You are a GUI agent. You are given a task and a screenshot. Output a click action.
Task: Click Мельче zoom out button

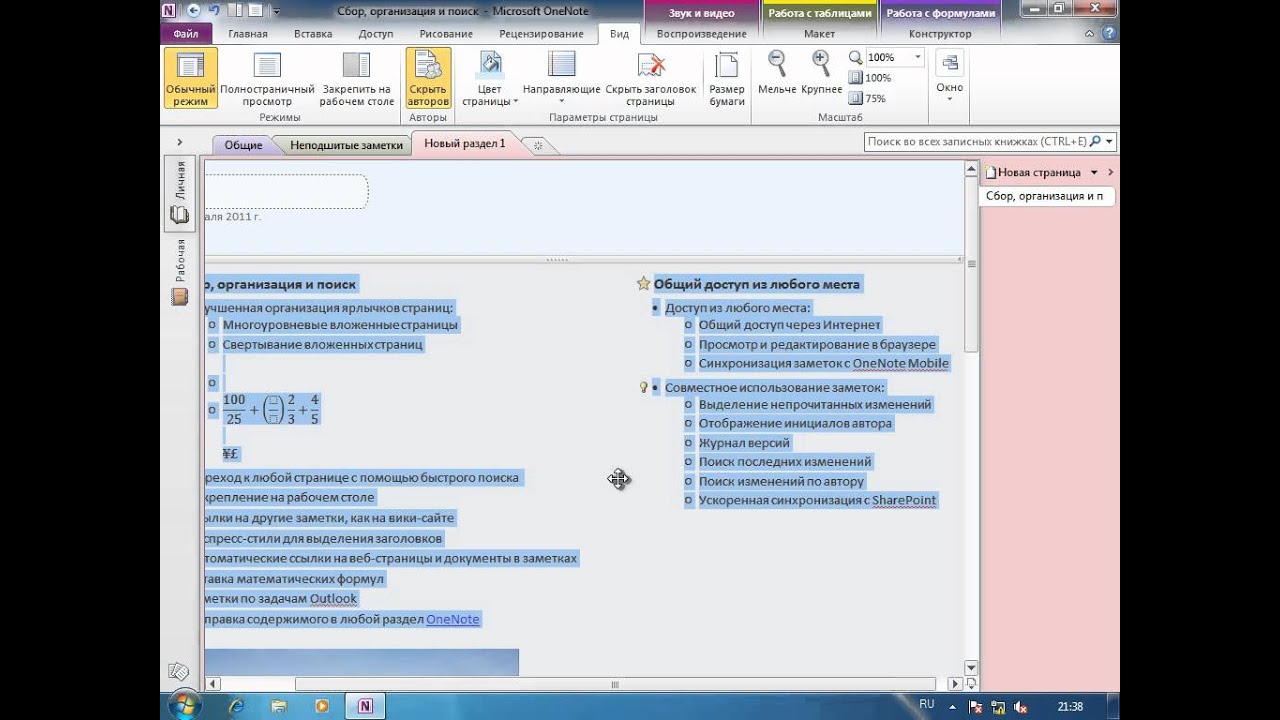[x=777, y=74]
